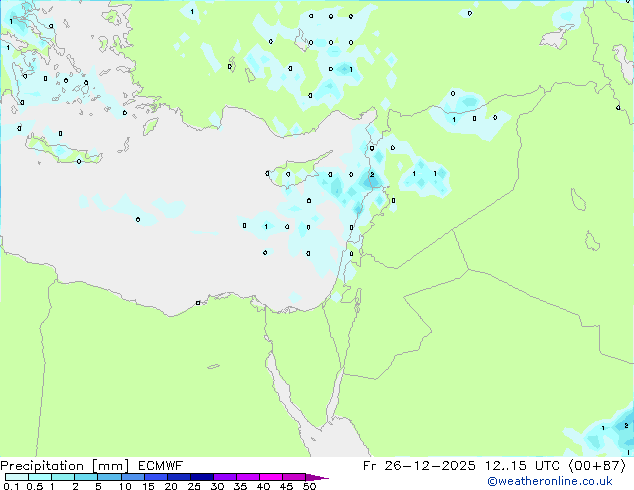Select the 25–30 mm dark blue legend swatch
The height and width of the screenshot is (490, 634).
201,477
